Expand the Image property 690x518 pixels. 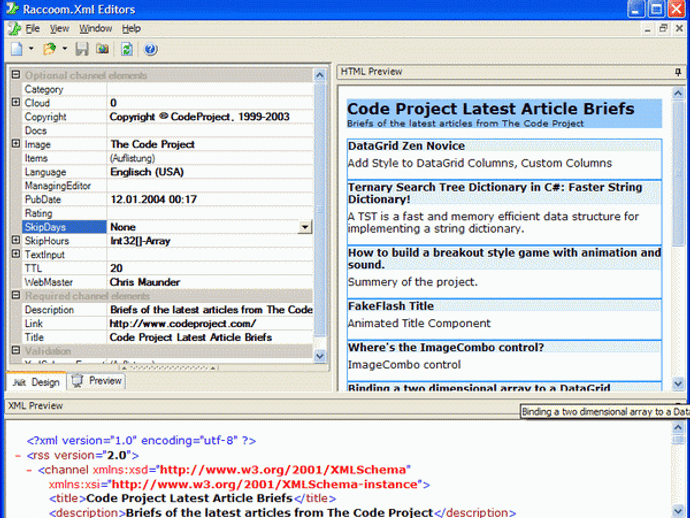(16, 143)
